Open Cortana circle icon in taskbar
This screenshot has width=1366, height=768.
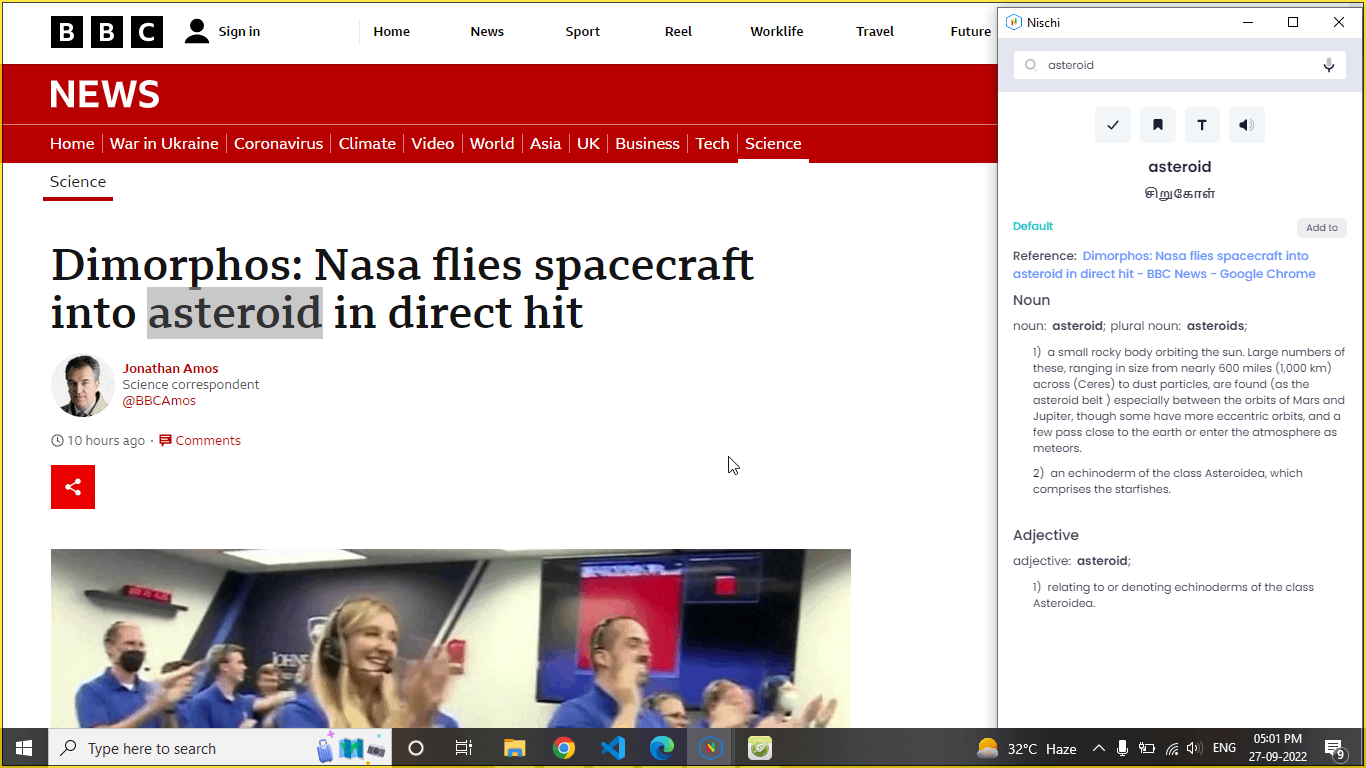[x=416, y=748]
